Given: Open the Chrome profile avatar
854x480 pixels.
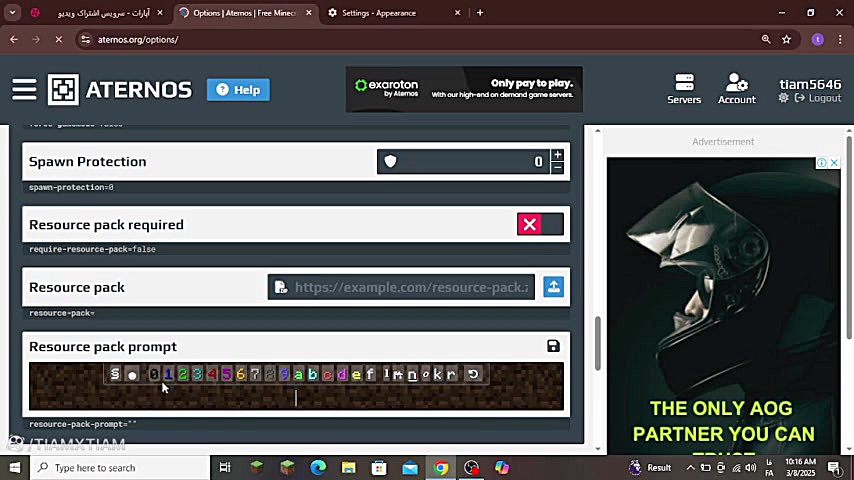Looking at the screenshot, I should 818,39.
